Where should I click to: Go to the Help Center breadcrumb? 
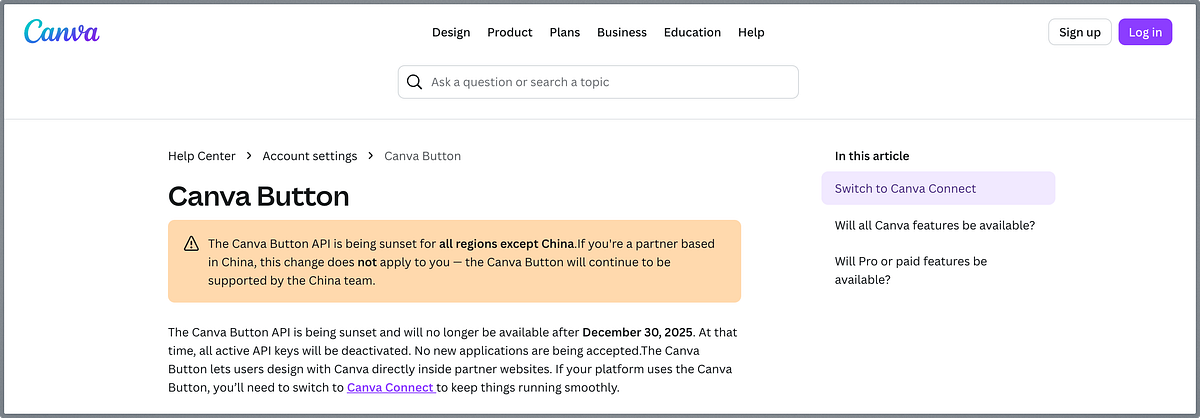point(202,156)
